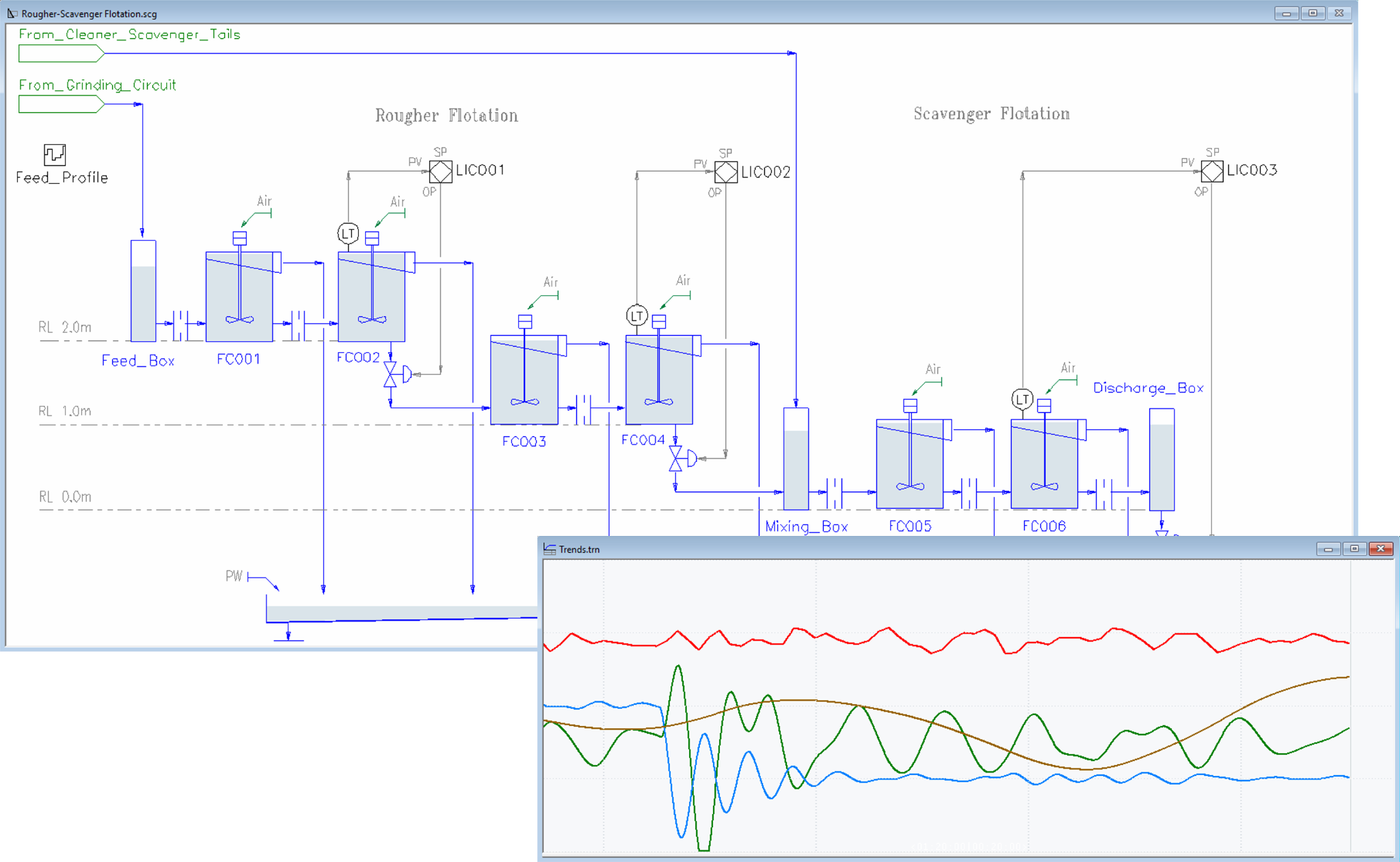Click the Rougher-Scavenger Flotation.scg title bar icon

pyautogui.click(x=12, y=13)
